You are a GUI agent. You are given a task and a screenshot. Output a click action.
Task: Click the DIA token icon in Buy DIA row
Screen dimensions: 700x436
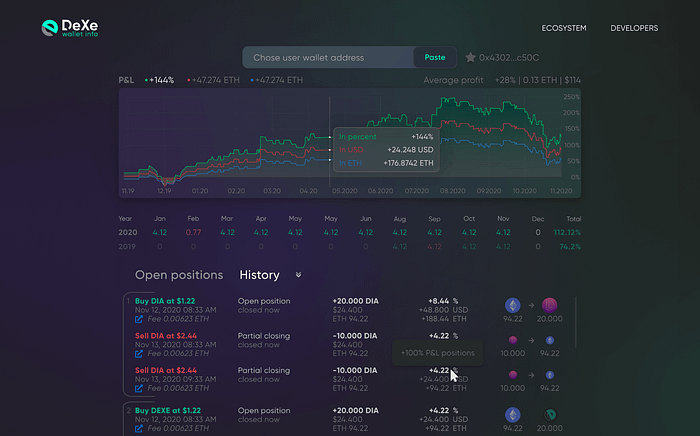(550, 305)
